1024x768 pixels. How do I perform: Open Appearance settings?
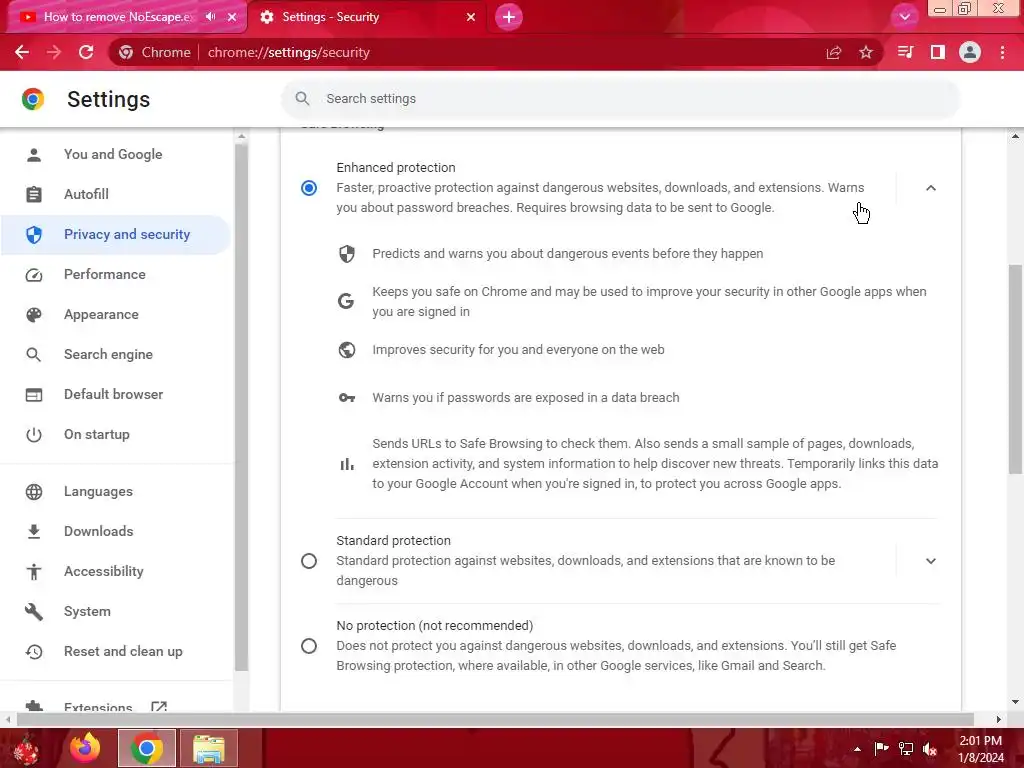click(x=101, y=314)
